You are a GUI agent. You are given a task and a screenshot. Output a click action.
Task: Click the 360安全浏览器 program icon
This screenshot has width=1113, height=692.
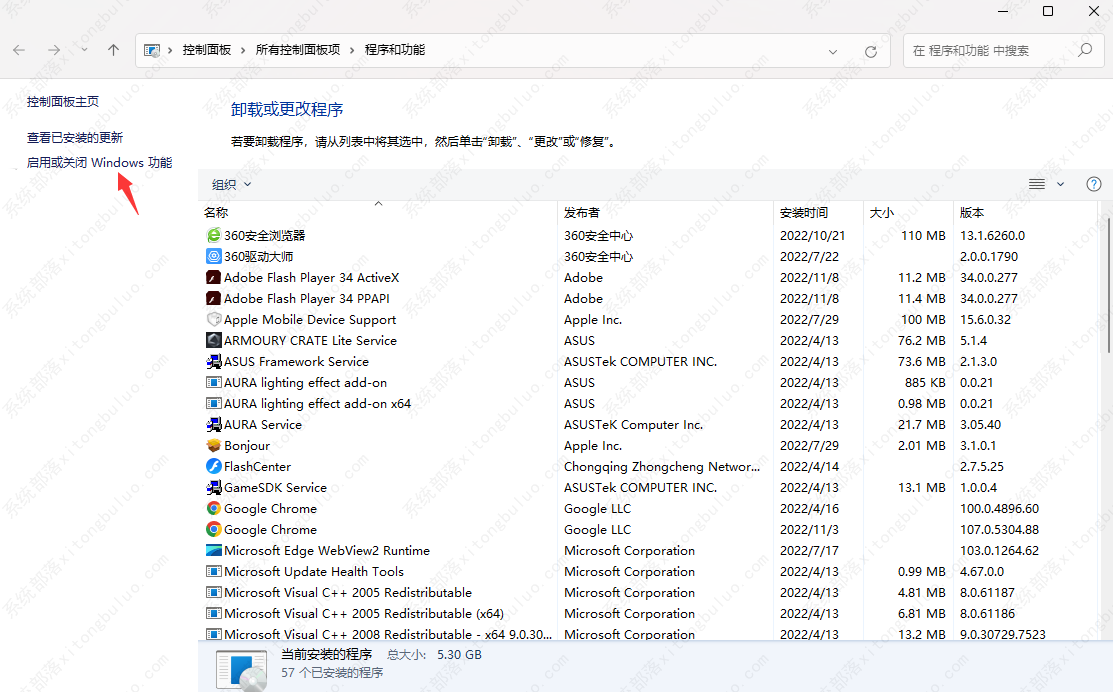pos(213,236)
